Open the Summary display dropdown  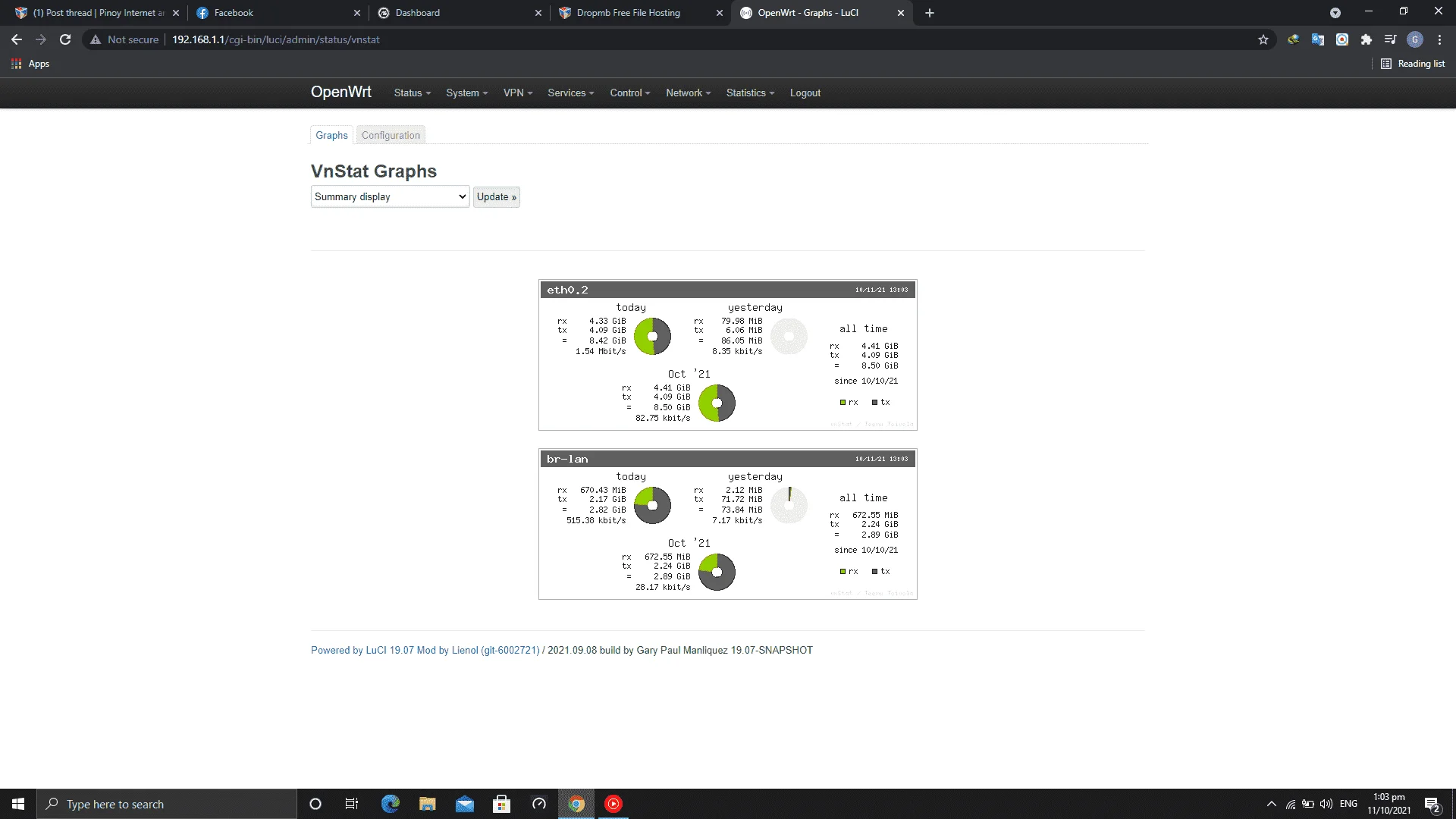click(x=391, y=196)
